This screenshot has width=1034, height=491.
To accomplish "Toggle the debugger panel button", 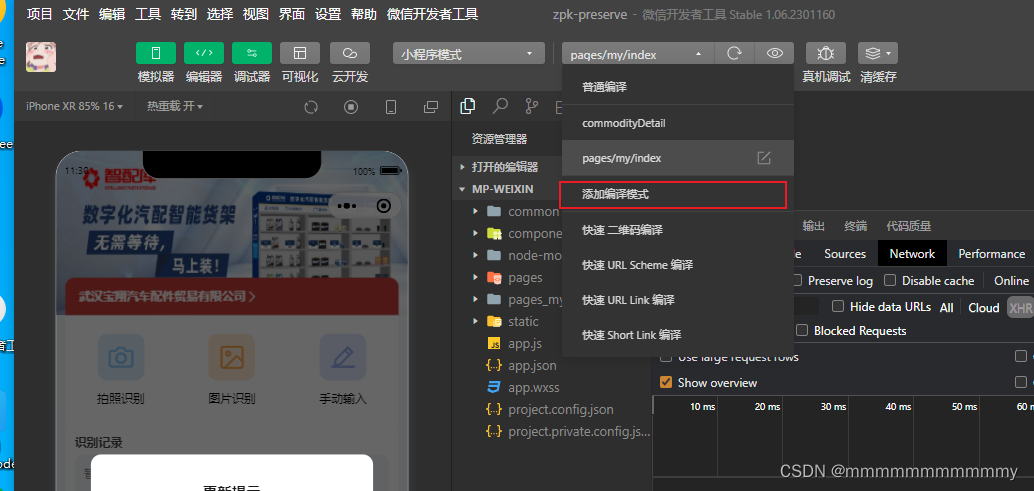I will tap(252, 53).
